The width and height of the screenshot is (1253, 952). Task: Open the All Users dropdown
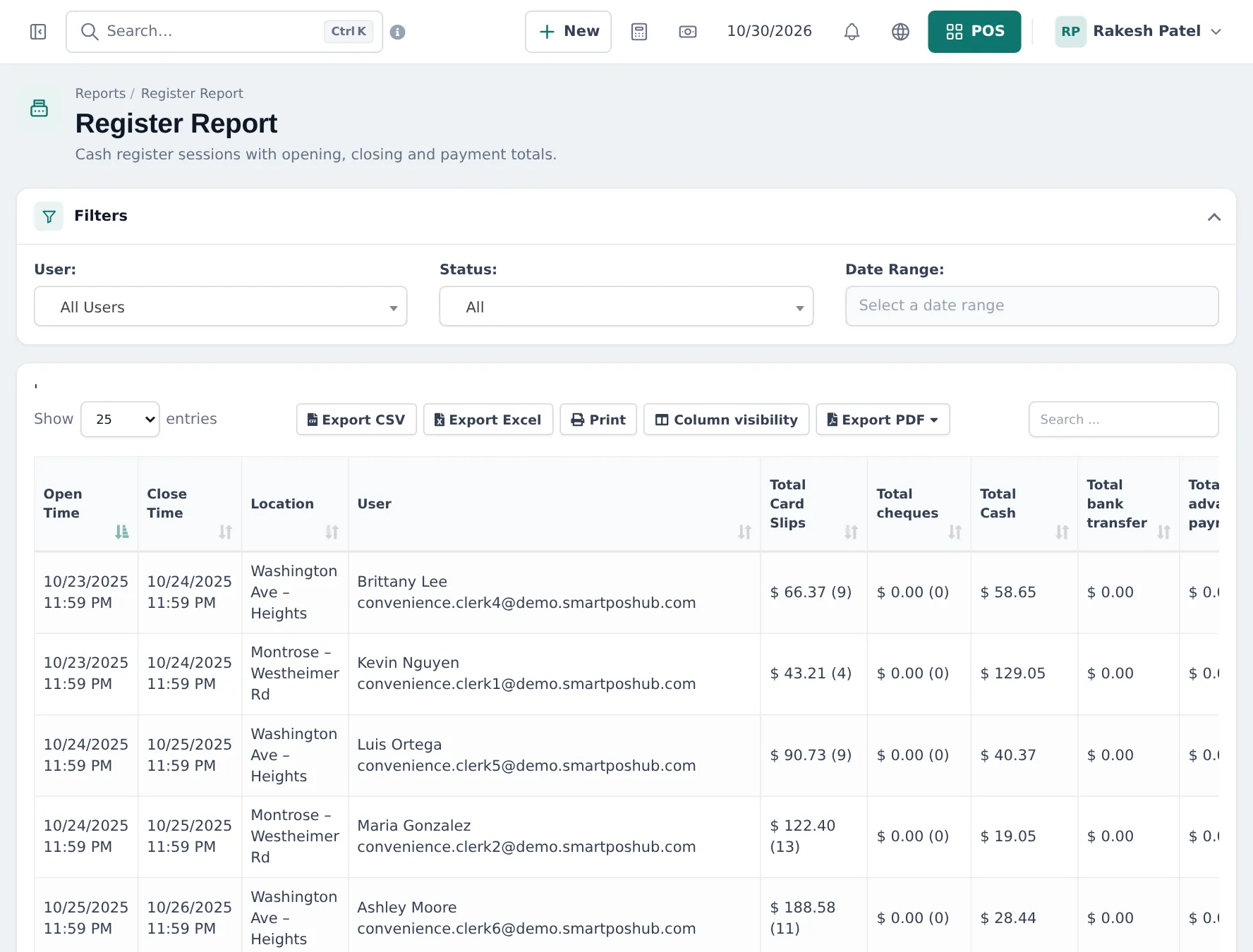click(221, 307)
